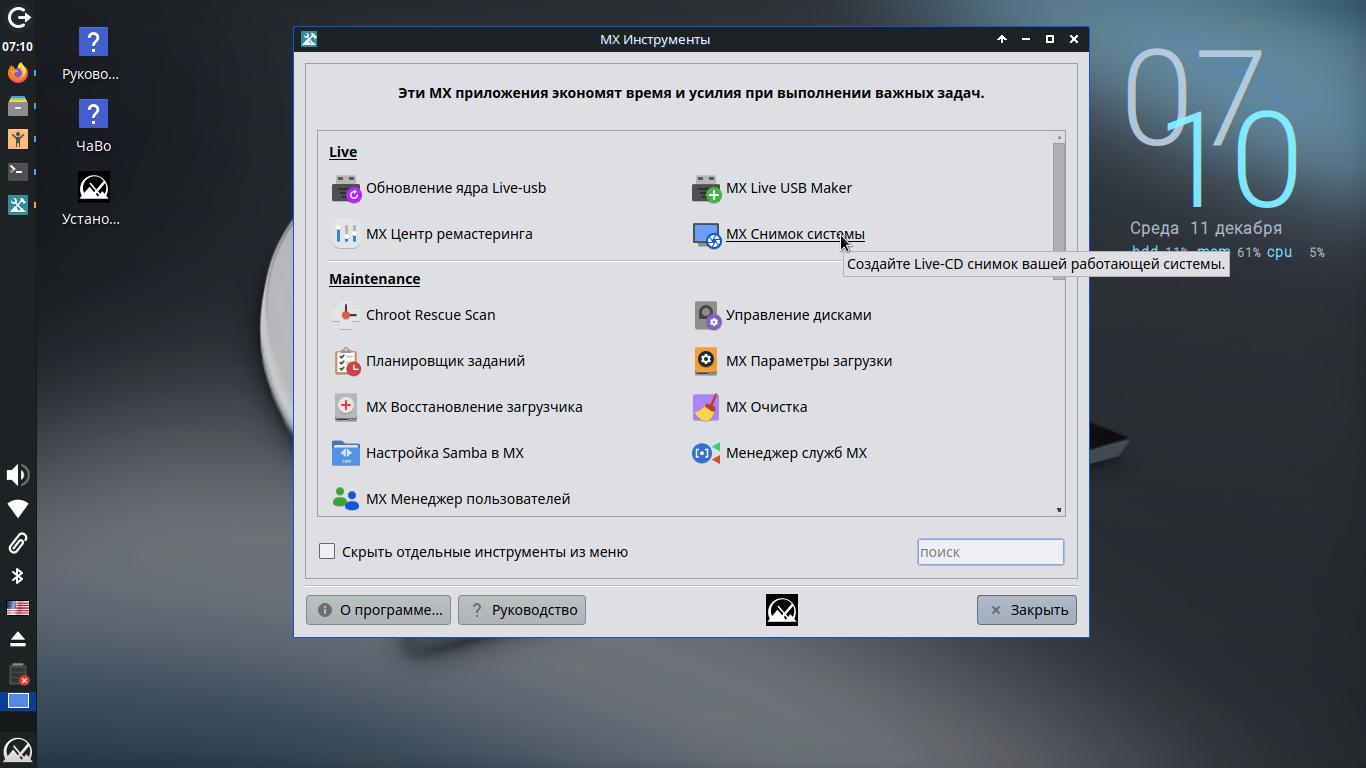Open the MX boot repair icon

click(x=346, y=407)
